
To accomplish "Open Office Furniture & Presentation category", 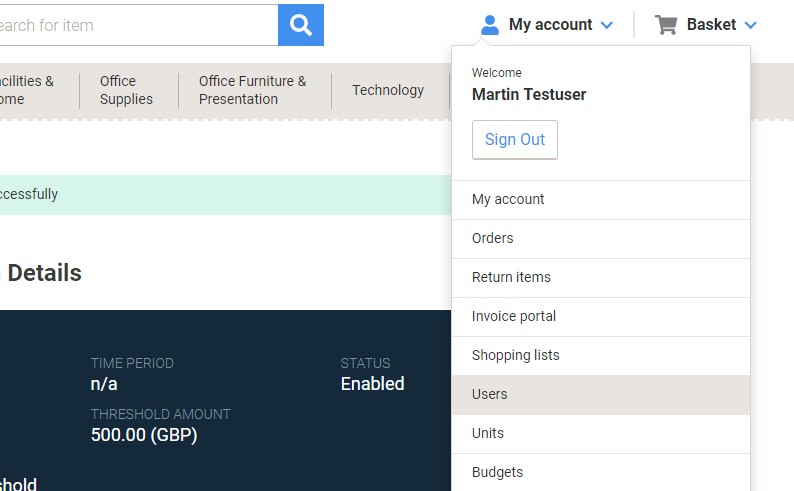I will (x=252, y=90).
